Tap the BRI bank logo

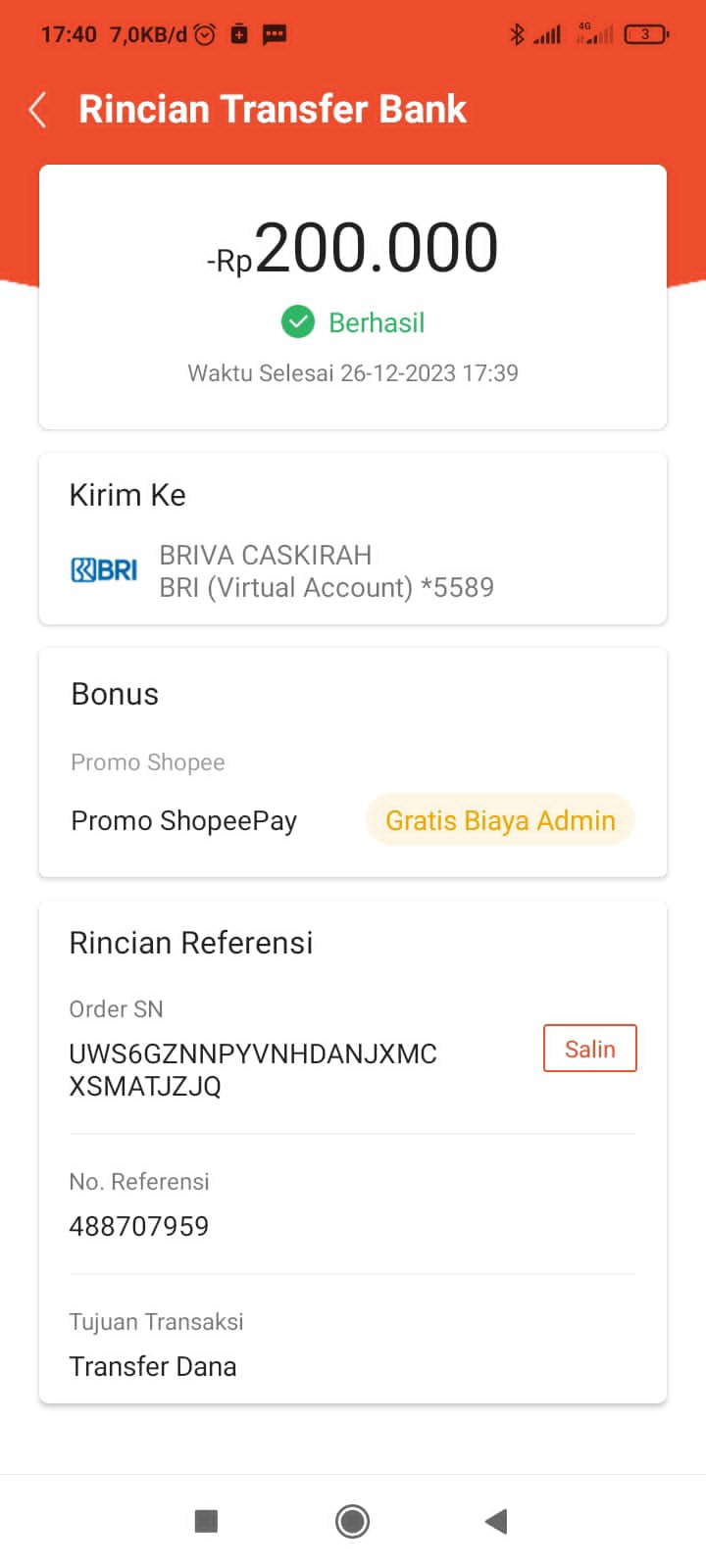tap(104, 570)
